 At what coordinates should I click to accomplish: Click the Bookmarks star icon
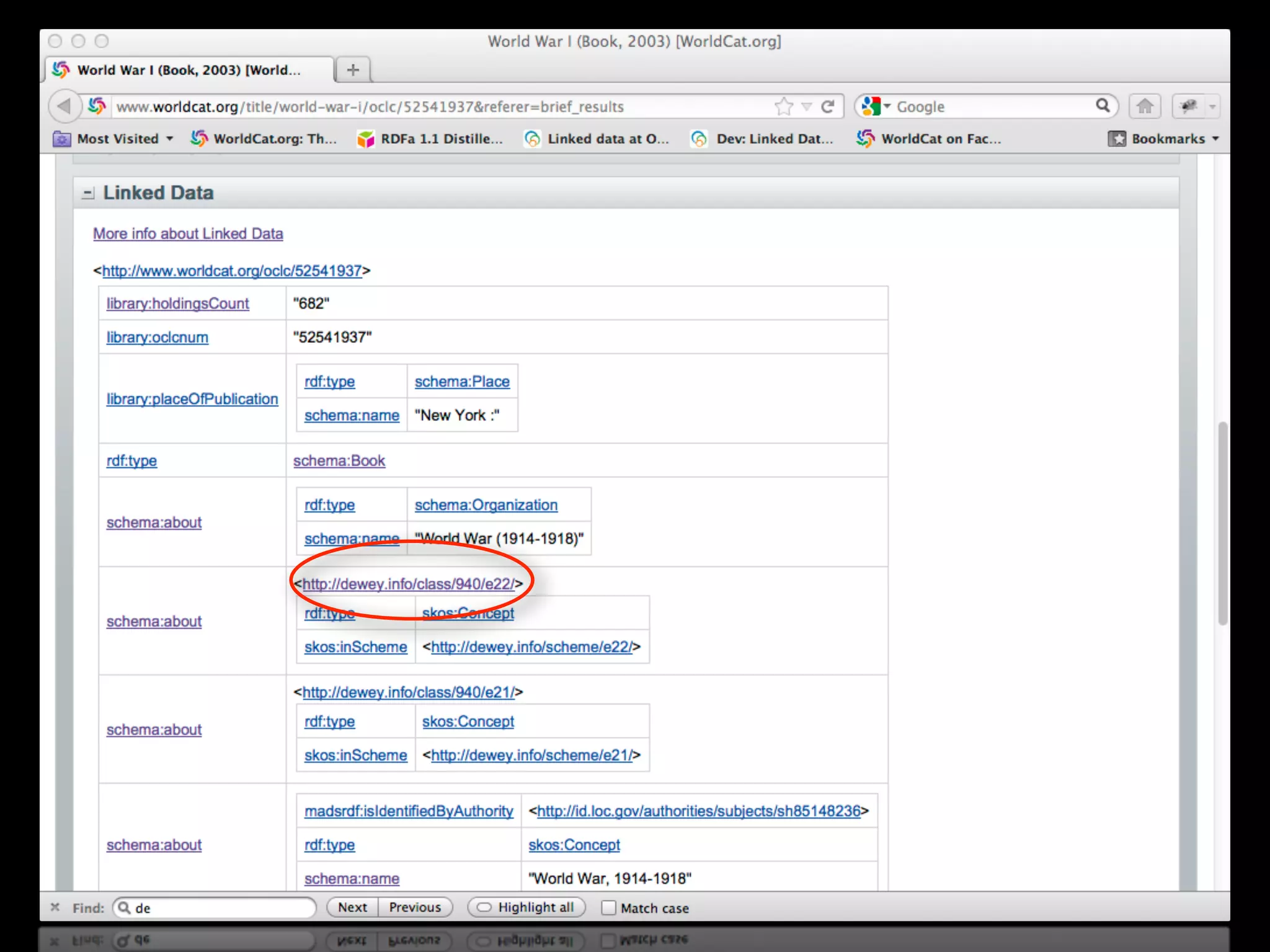click(x=1117, y=139)
